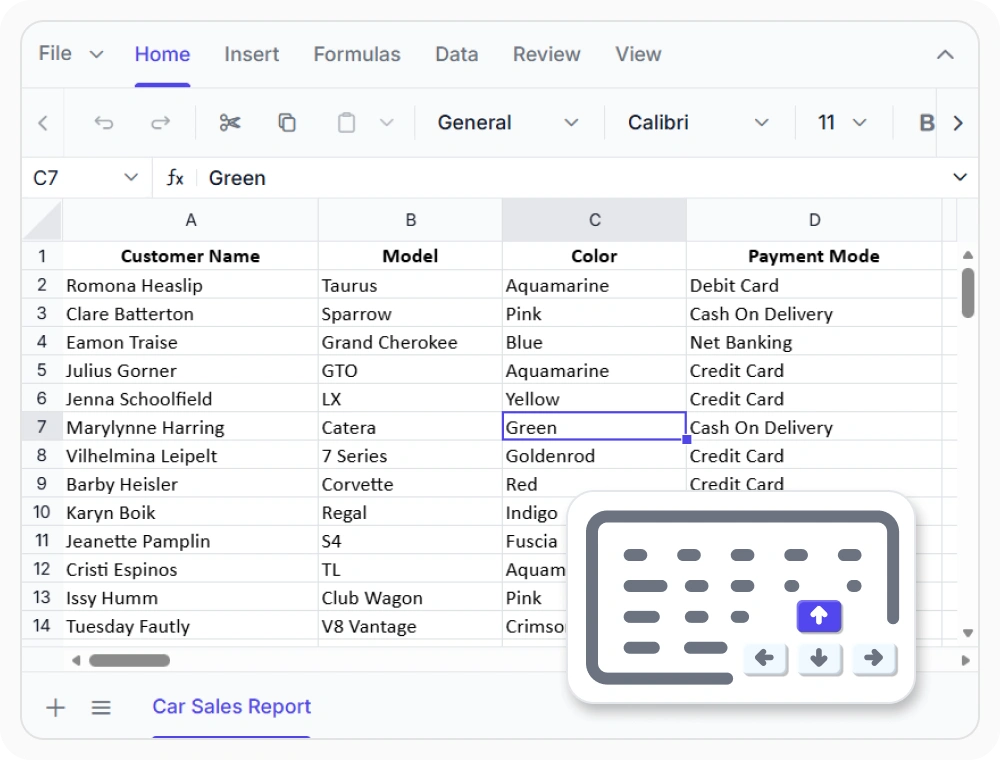The height and width of the screenshot is (760, 1000).
Task: Click the horizontal scrollbar thumb
Action: point(129,661)
